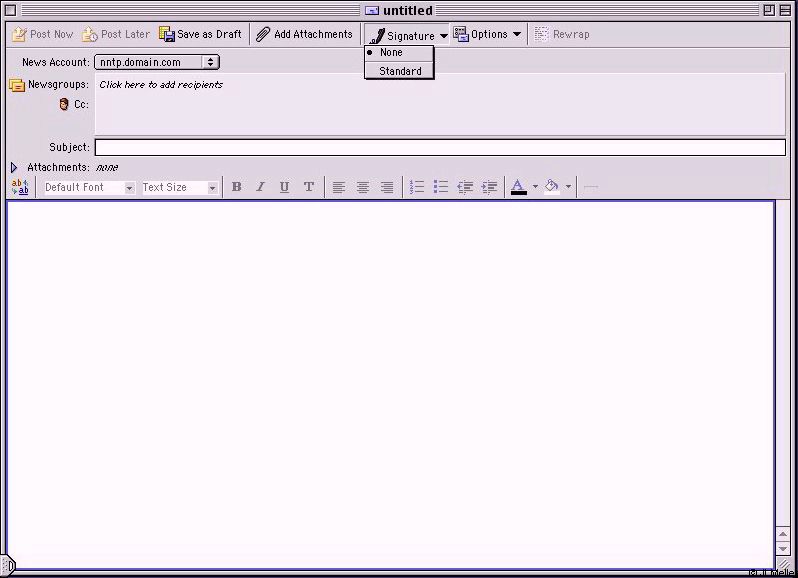Insert a bulleted list
Viewport: 798px width, 578px height.
[441, 187]
